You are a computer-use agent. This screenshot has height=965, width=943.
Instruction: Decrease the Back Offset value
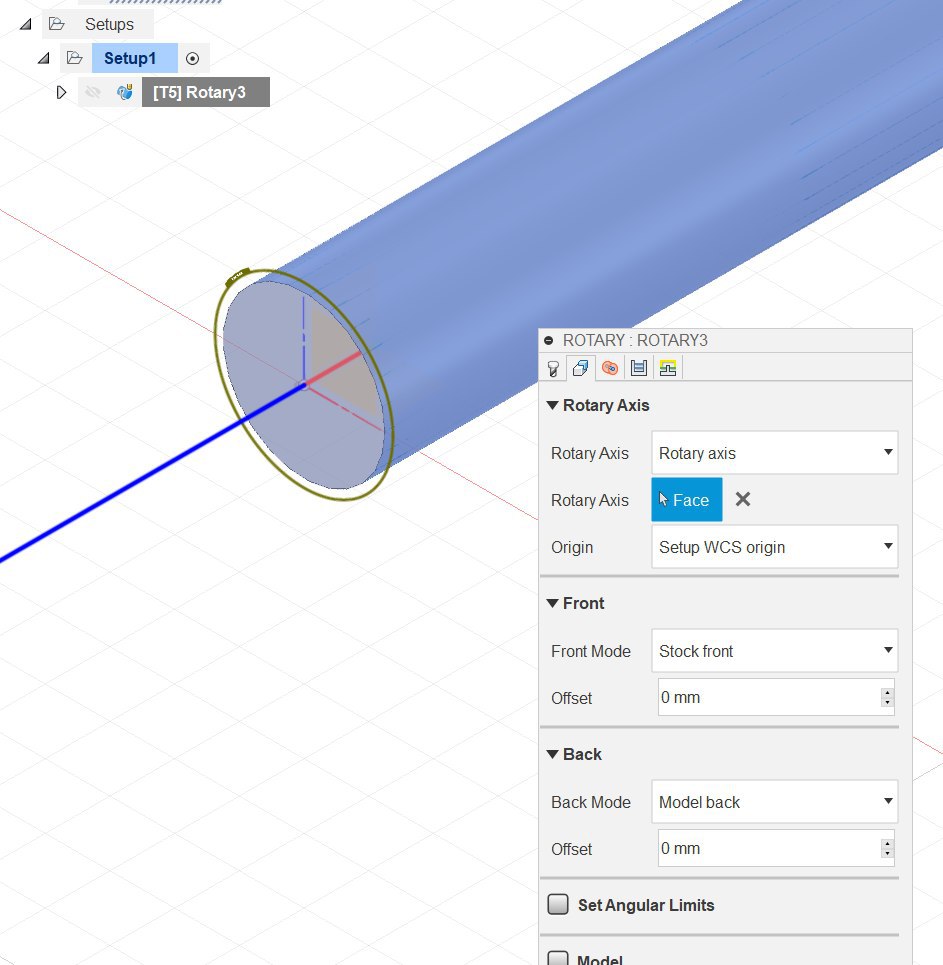coord(887,853)
